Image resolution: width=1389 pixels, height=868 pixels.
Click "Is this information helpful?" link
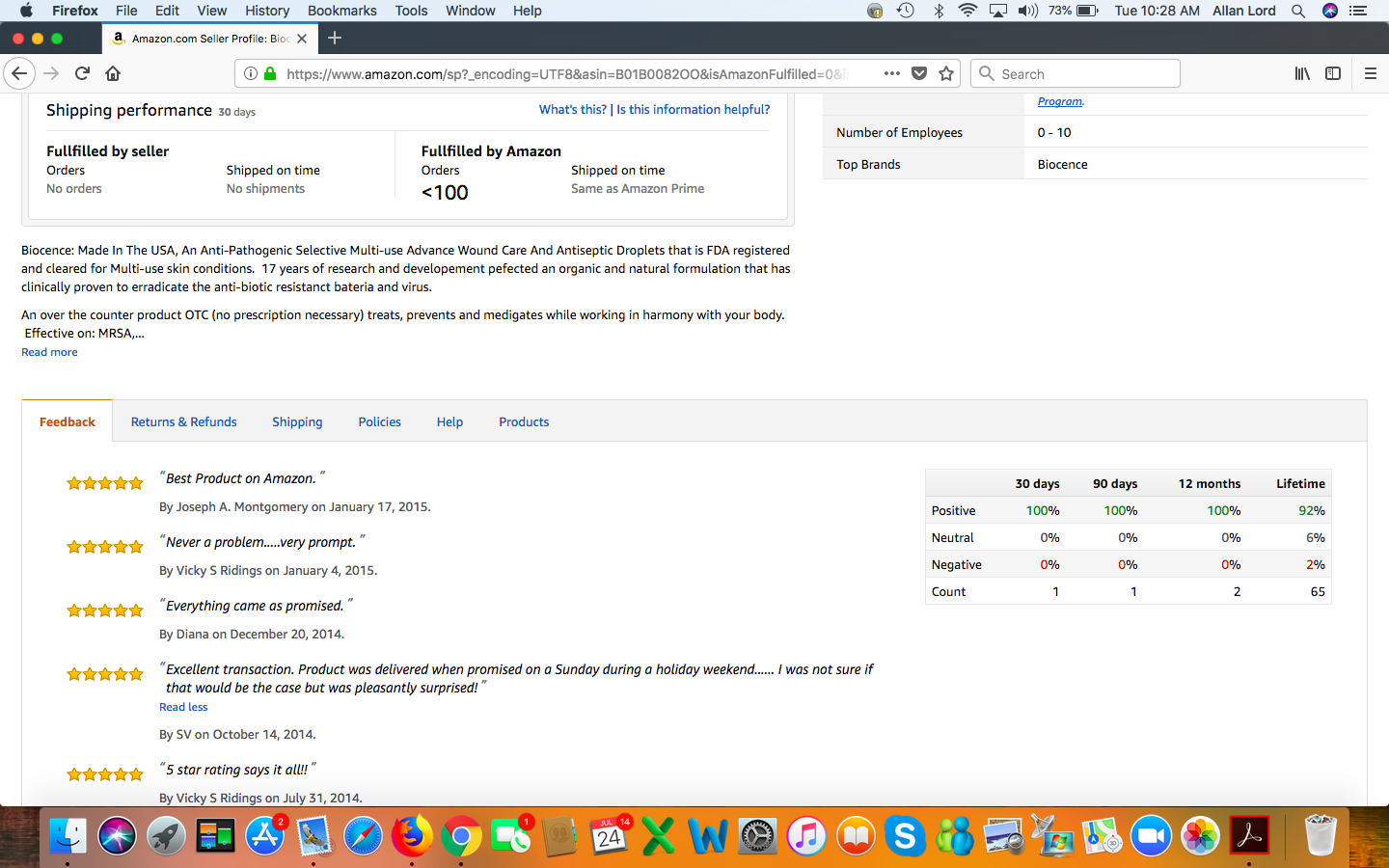(694, 109)
